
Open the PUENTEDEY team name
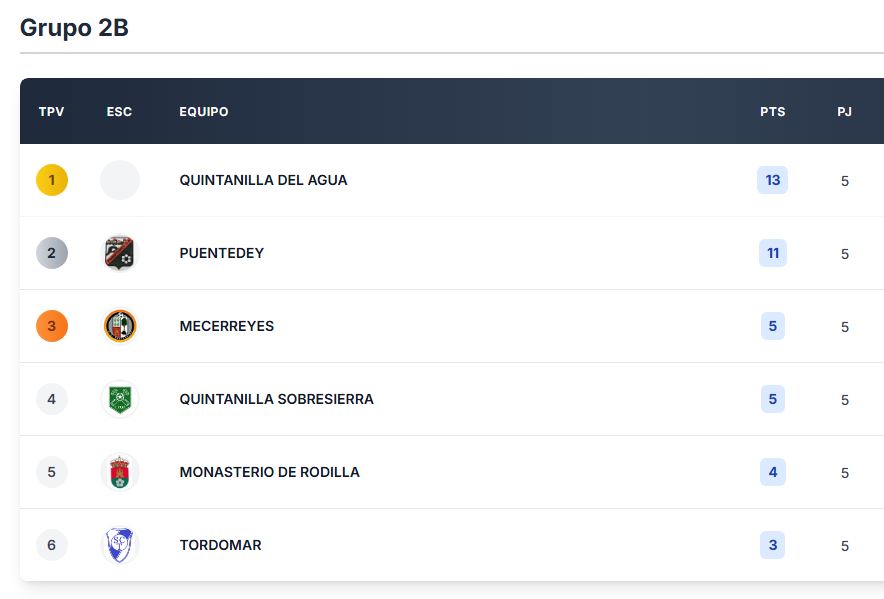pos(222,253)
